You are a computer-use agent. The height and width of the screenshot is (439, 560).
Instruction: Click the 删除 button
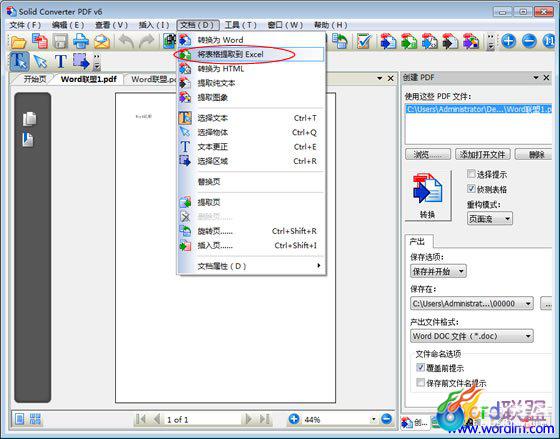534,154
